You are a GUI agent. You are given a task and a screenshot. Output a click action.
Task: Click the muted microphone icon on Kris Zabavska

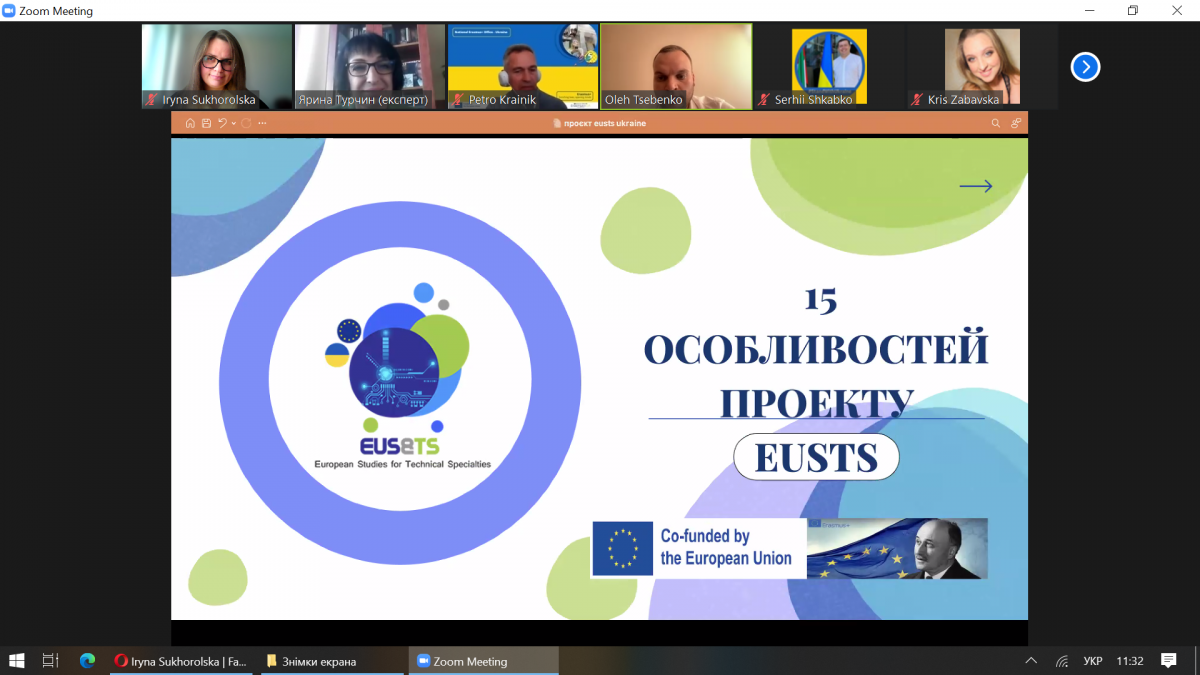tap(917, 100)
